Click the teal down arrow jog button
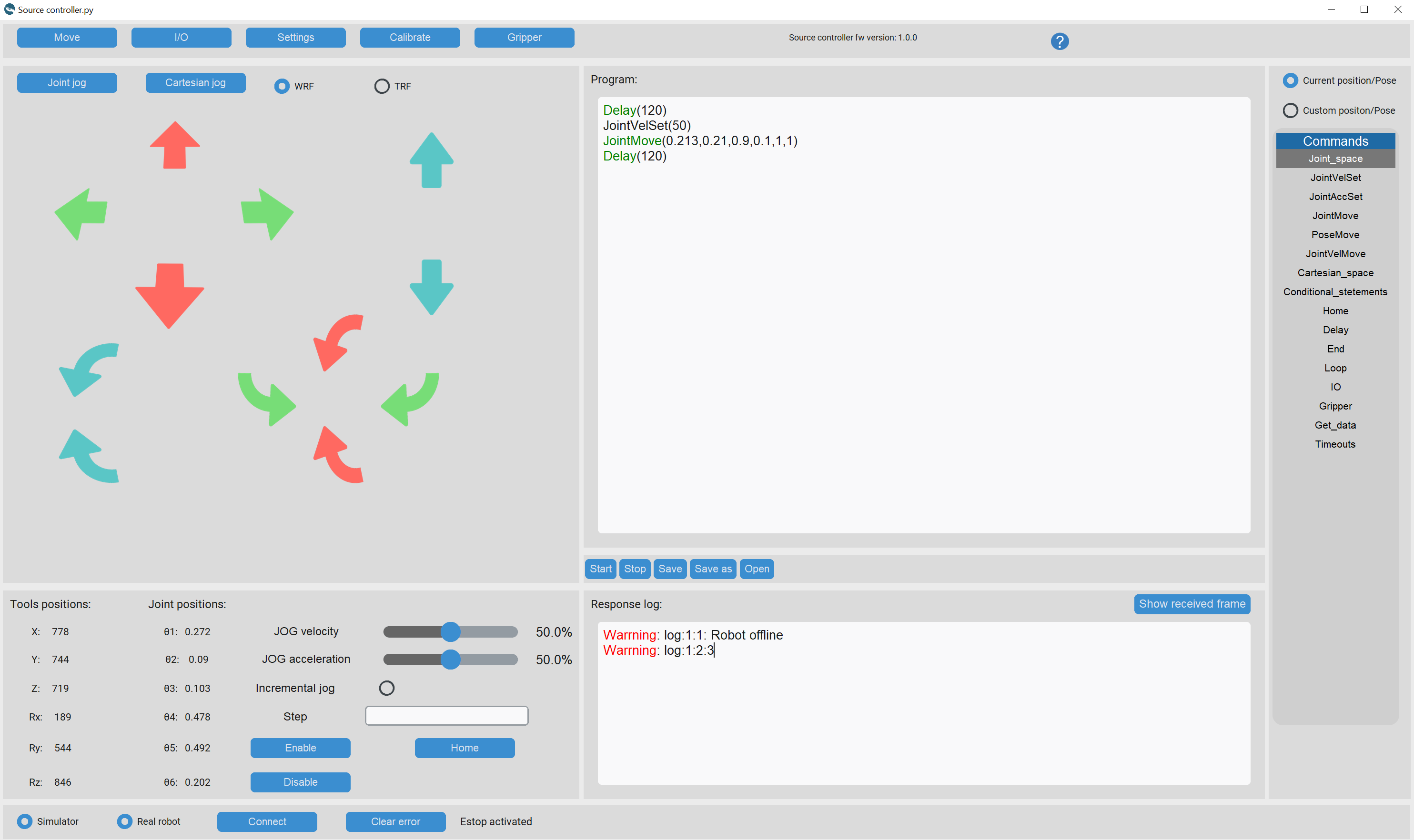 pyautogui.click(x=431, y=287)
